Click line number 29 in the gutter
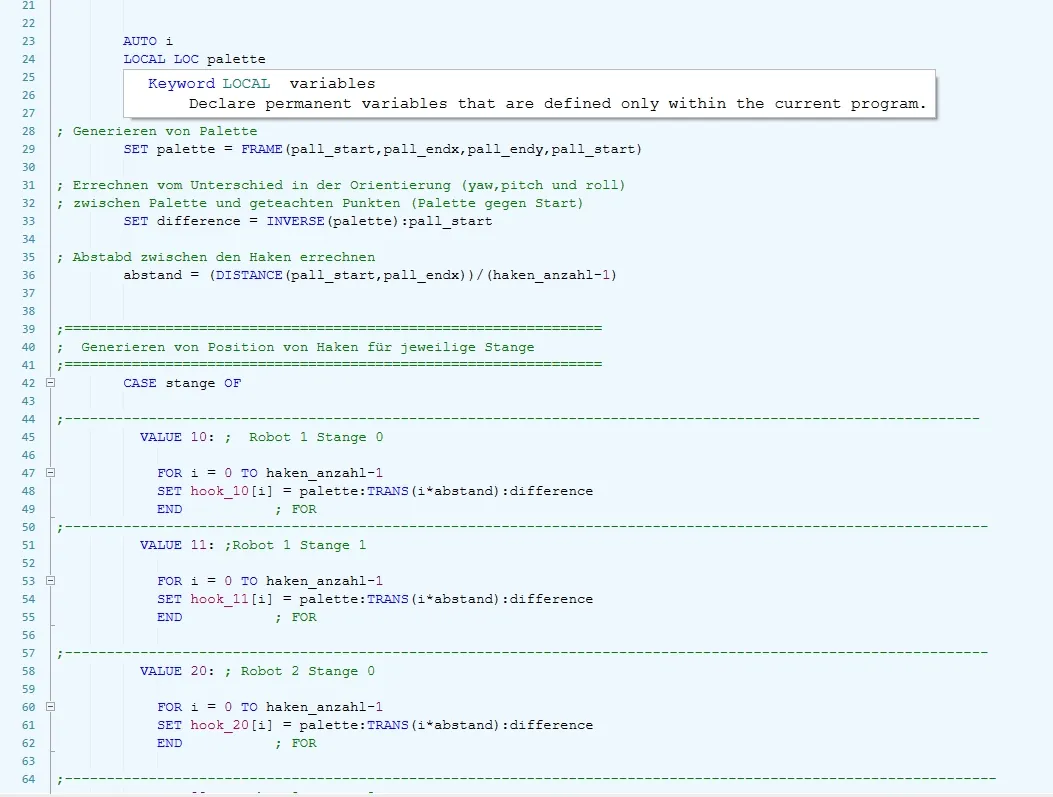 coord(28,149)
